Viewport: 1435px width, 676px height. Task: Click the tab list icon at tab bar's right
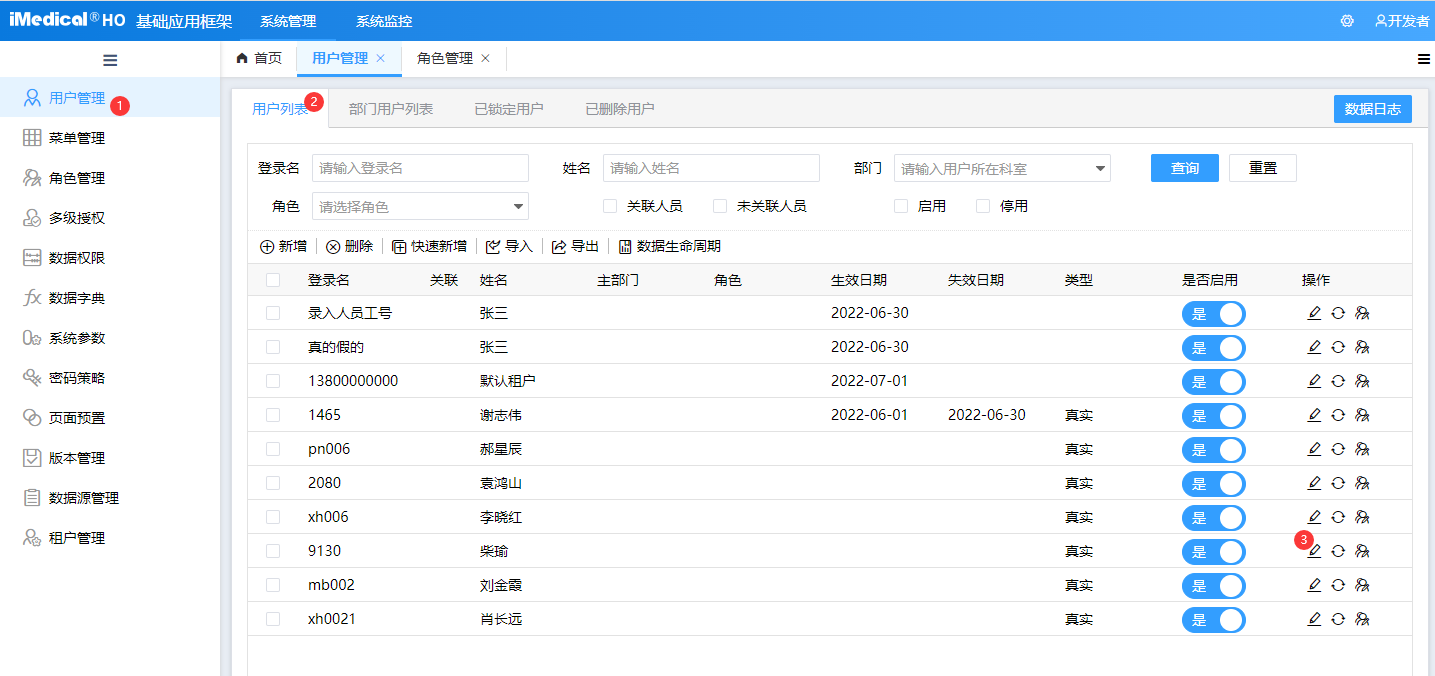point(1424,58)
